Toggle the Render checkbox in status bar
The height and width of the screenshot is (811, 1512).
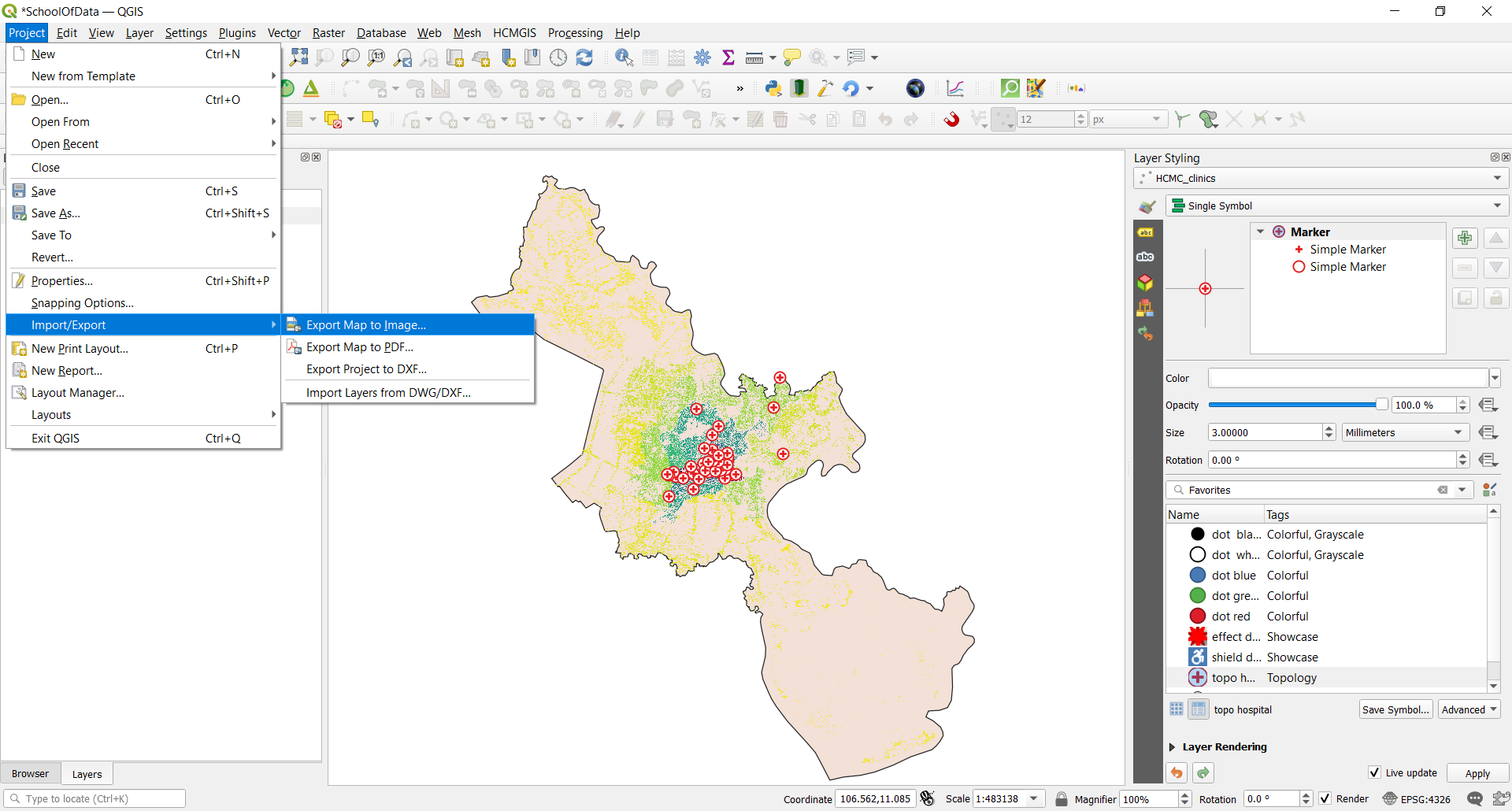(1325, 798)
